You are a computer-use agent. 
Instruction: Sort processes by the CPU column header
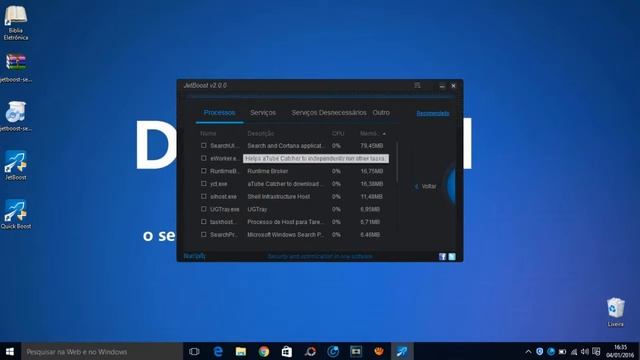click(338, 133)
